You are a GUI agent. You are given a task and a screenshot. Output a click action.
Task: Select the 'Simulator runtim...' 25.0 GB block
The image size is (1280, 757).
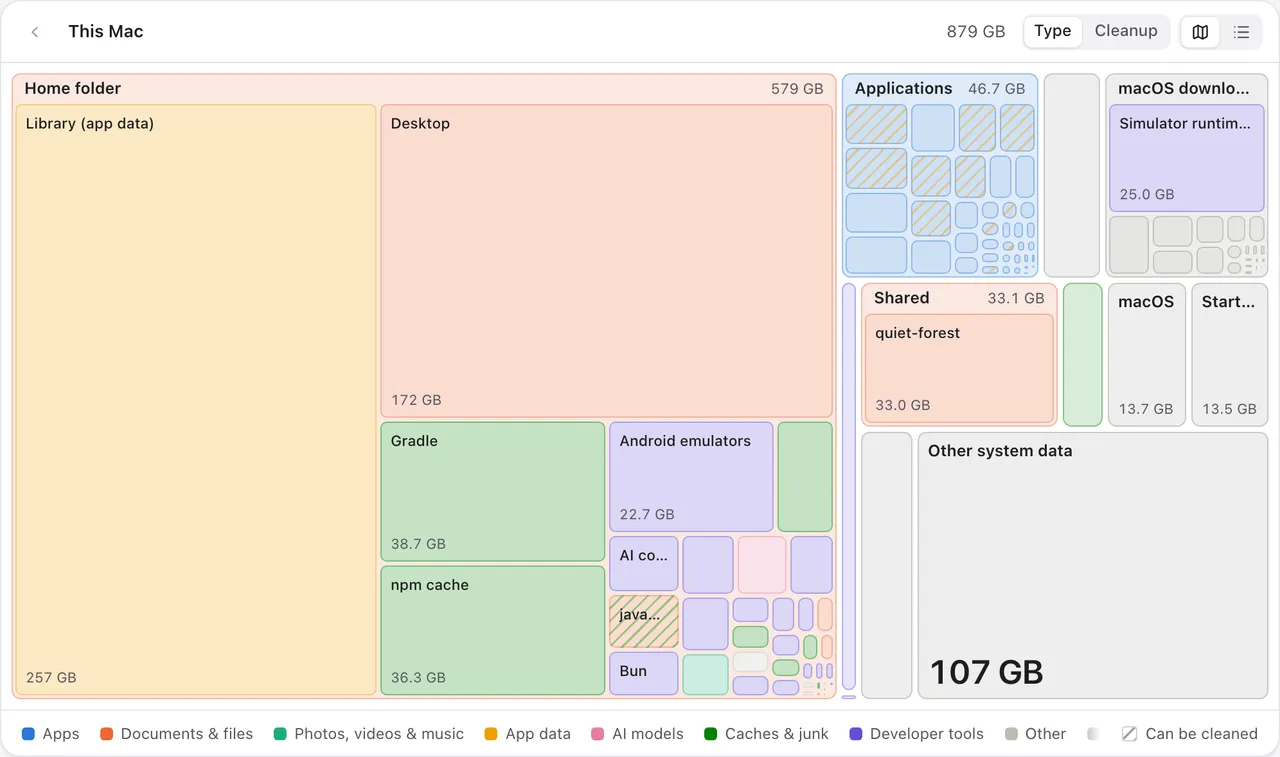click(x=1187, y=158)
